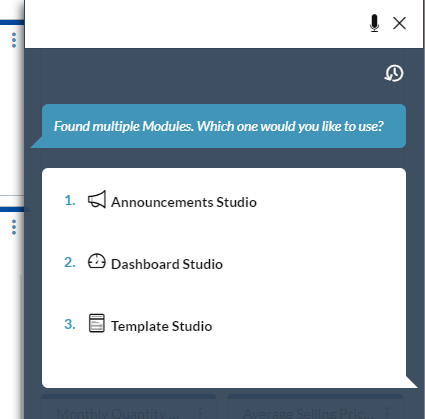Select option number 1 in the list
This screenshot has height=419, width=425.
click(70, 200)
